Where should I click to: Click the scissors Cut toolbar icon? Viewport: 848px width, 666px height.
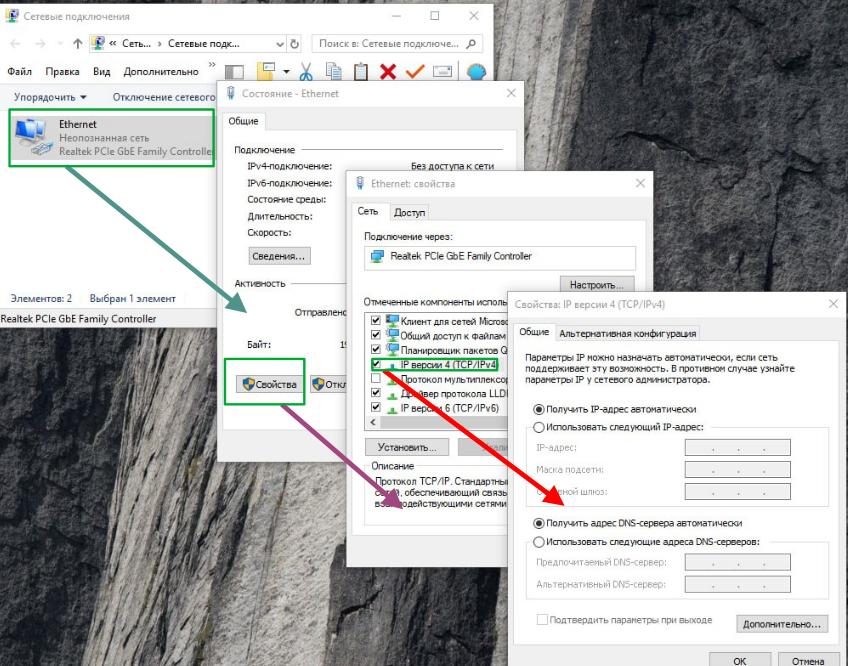pyautogui.click(x=306, y=72)
